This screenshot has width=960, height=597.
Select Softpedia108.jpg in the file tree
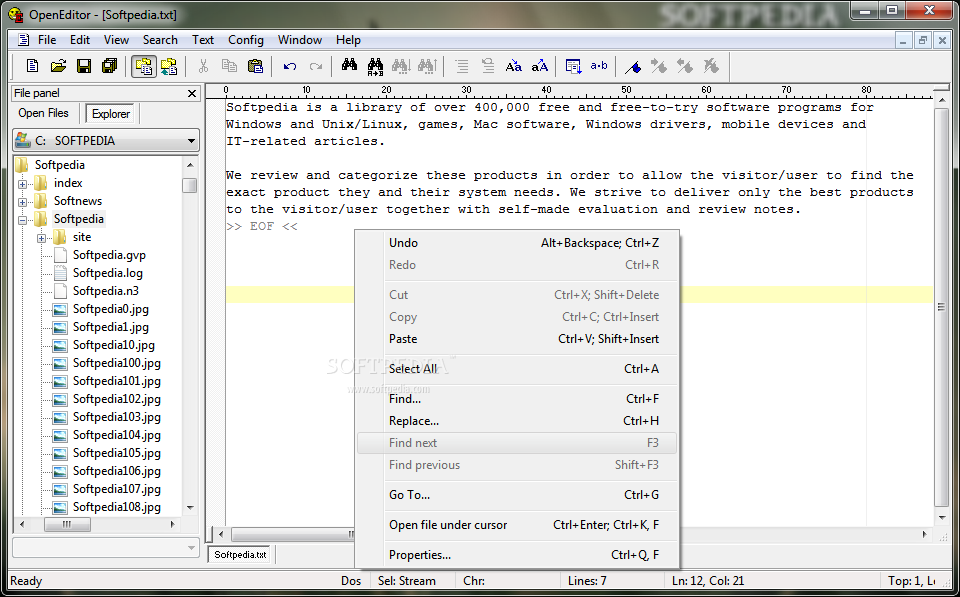tap(116, 507)
